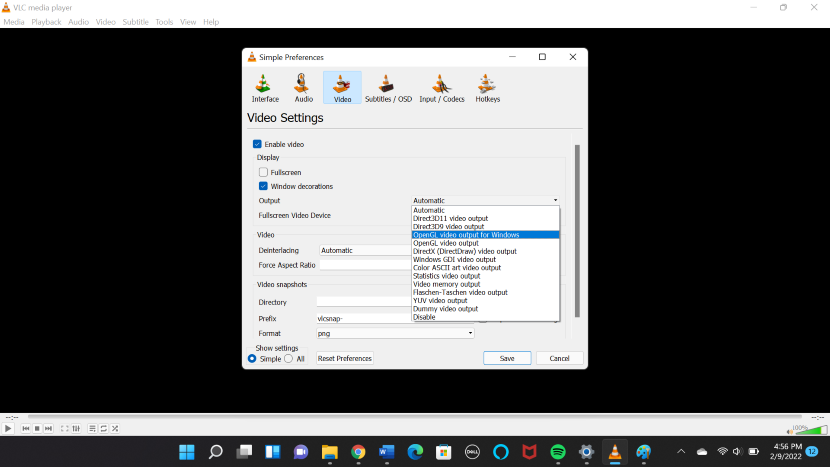This screenshot has height=467, width=830.
Task: Select Simple show settings radio button
Action: click(252, 358)
